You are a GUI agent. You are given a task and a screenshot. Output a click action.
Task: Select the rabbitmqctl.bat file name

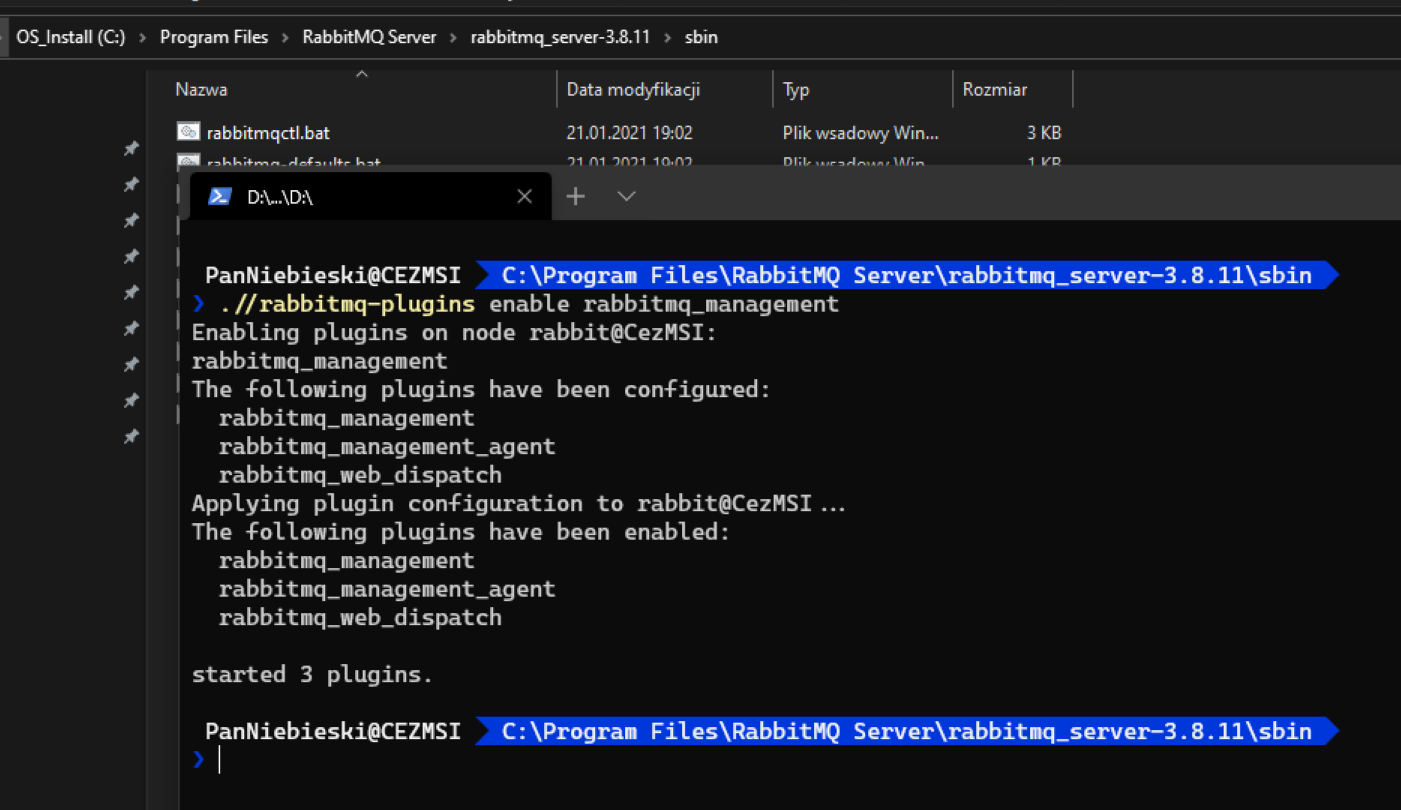tap(268, 132)
